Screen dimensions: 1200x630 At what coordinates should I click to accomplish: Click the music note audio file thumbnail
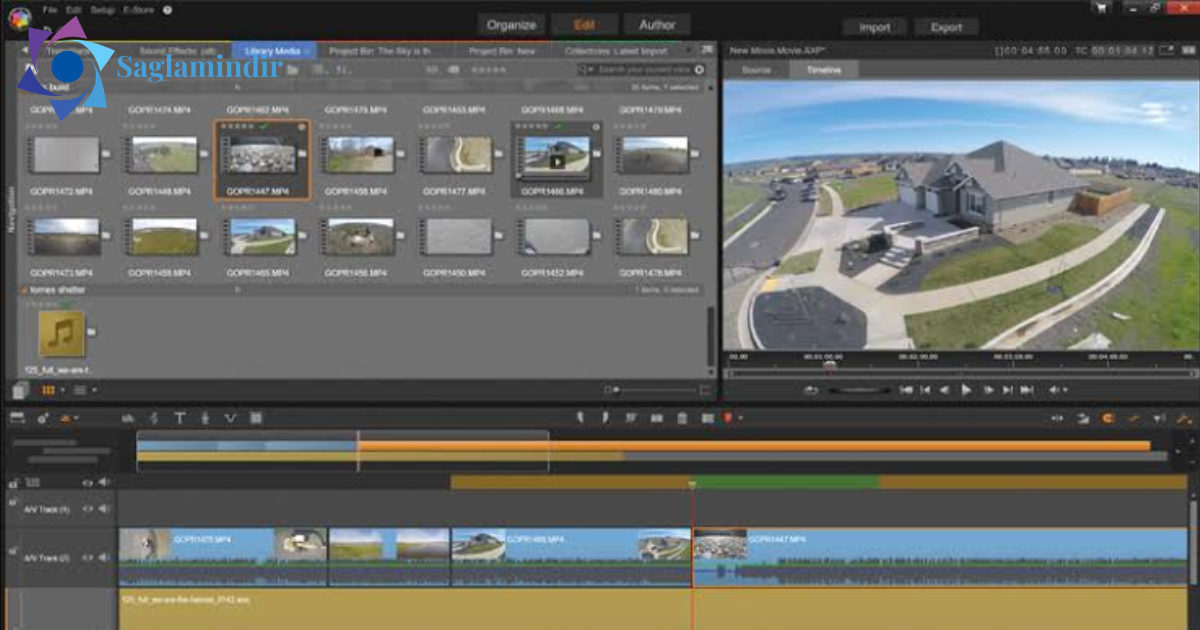pyautogui.click(x=62, y=334)
